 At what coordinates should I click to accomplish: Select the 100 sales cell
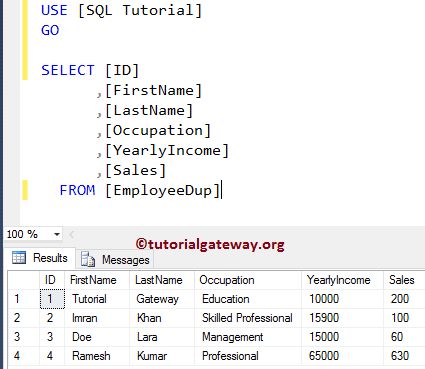click(404, 318)
